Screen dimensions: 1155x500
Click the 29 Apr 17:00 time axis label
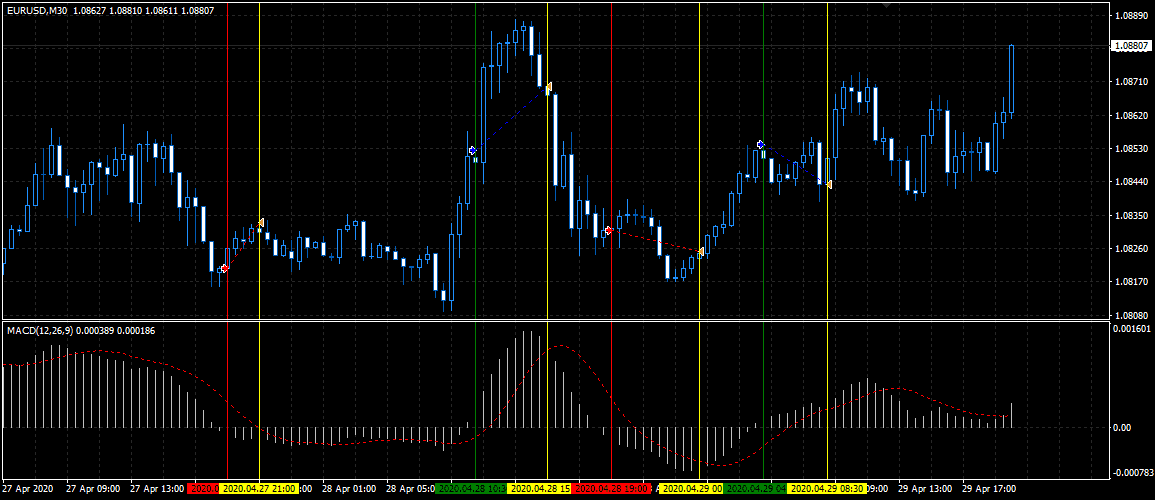(x=990, y=488)
